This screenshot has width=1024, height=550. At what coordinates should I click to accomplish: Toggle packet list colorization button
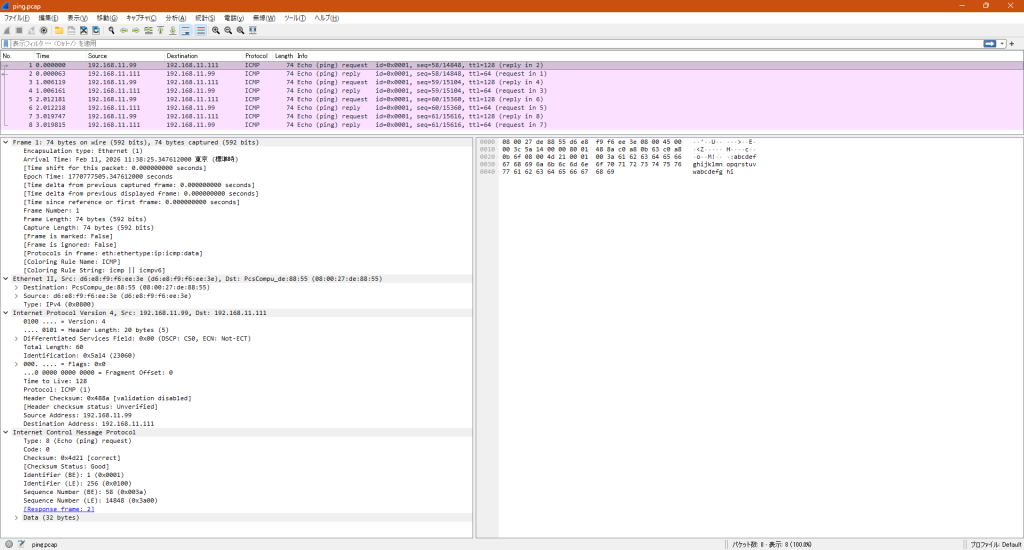(x=200, y=31)
